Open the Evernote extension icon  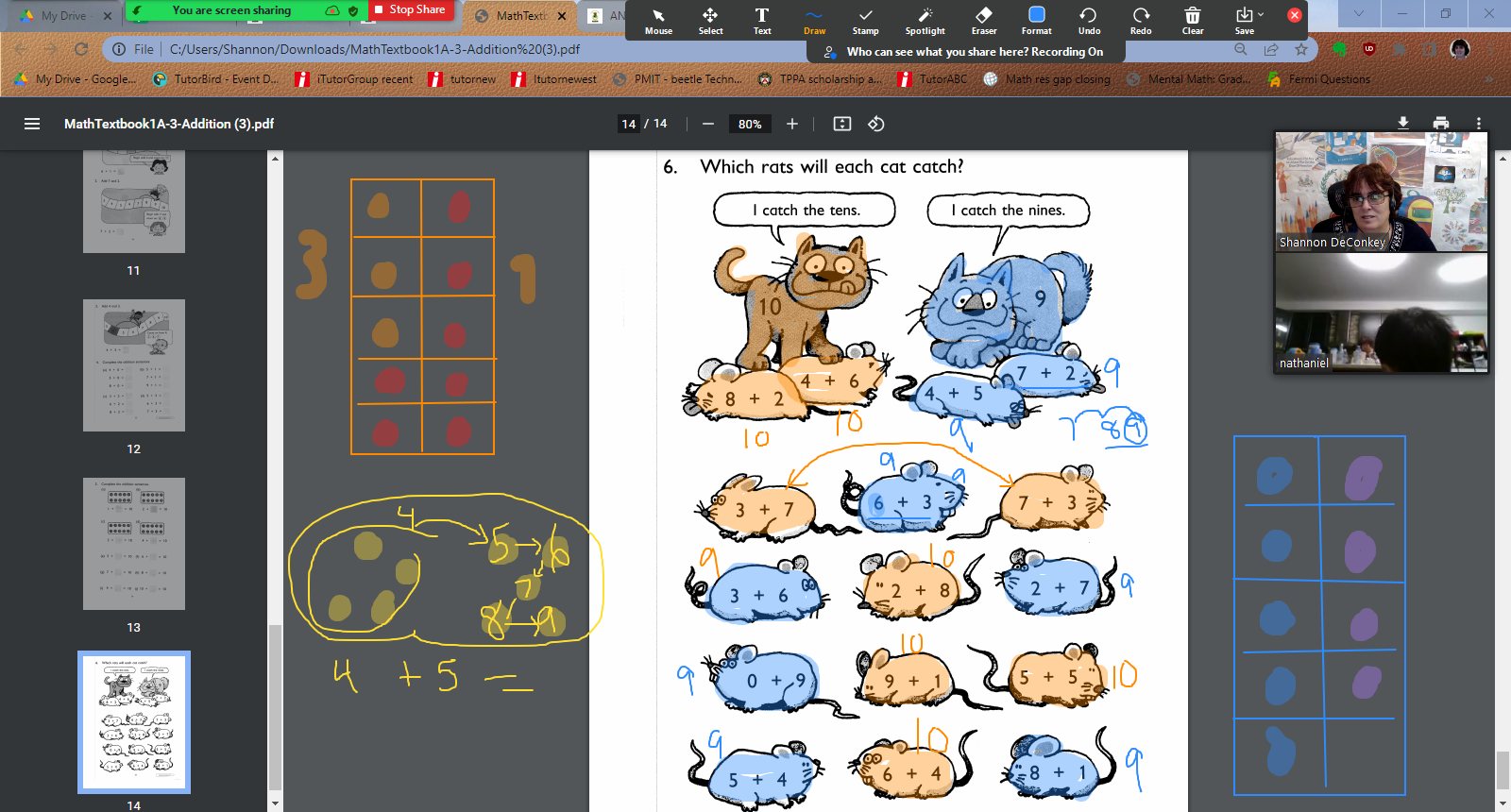[x=1339, y=49]
